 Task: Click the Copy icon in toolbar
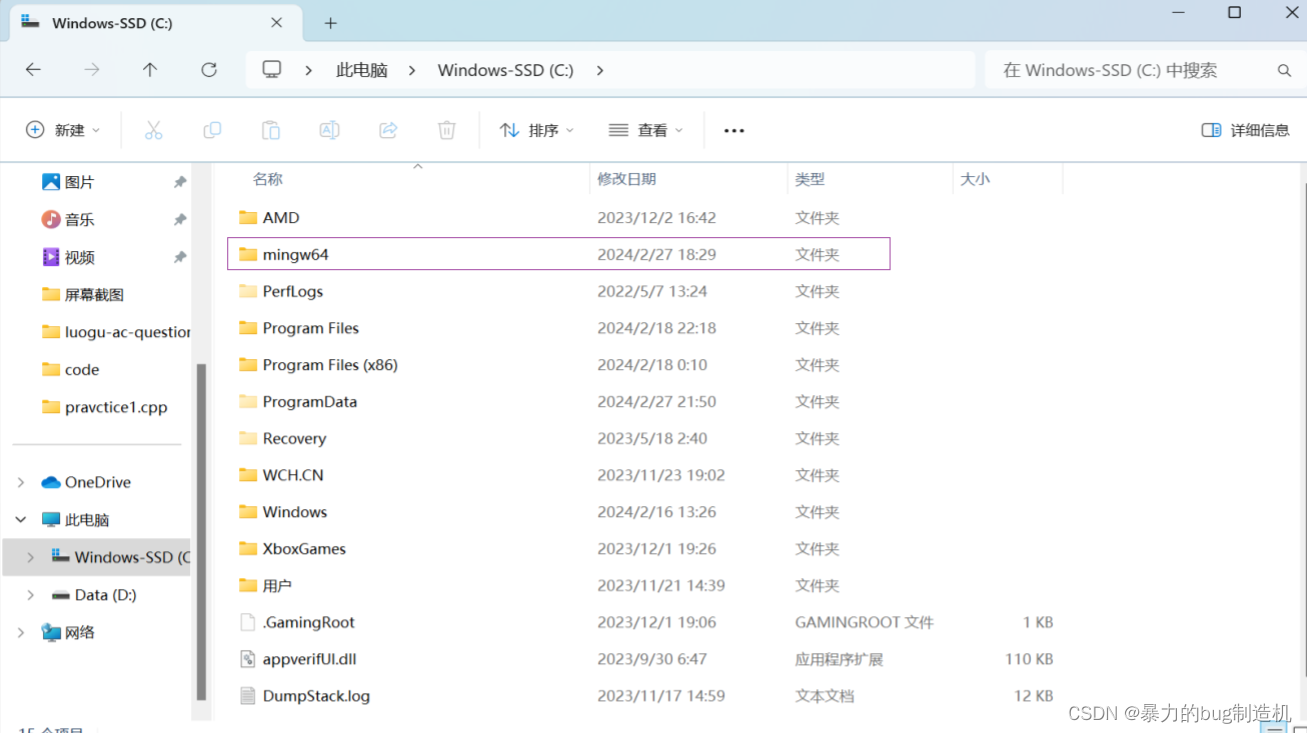212,130
